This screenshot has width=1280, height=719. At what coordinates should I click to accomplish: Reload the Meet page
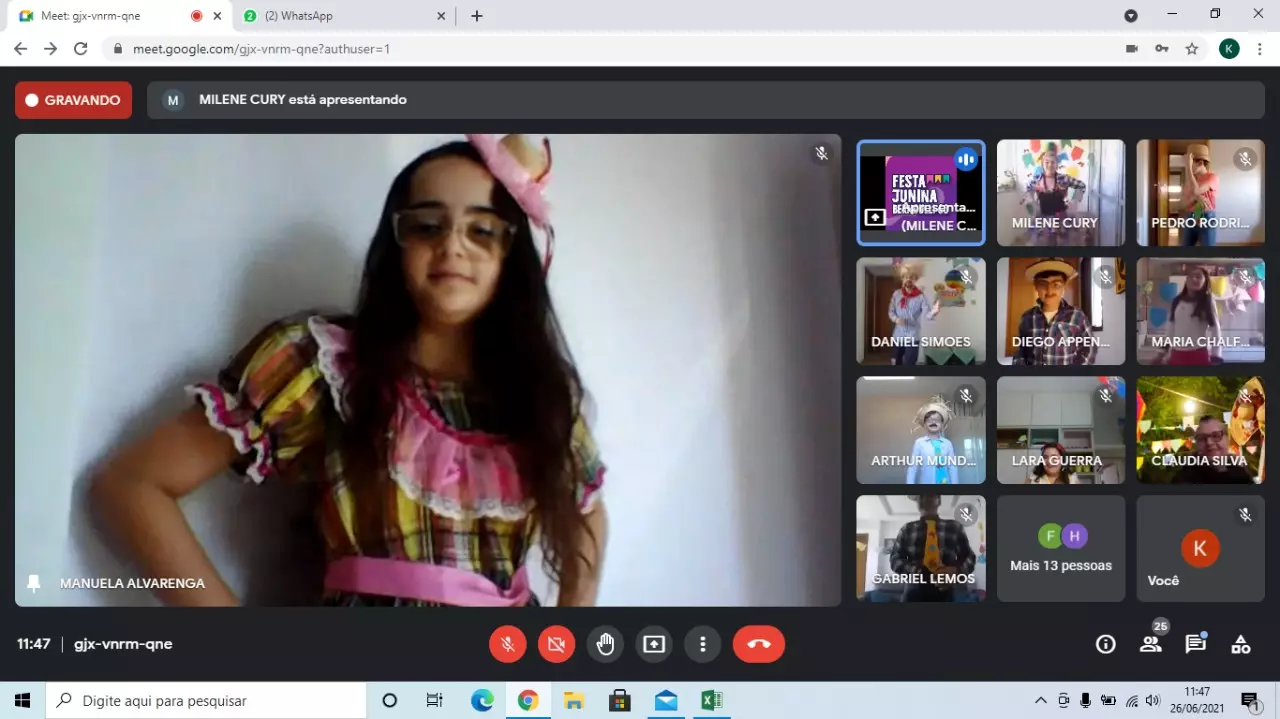coord(81,48)
